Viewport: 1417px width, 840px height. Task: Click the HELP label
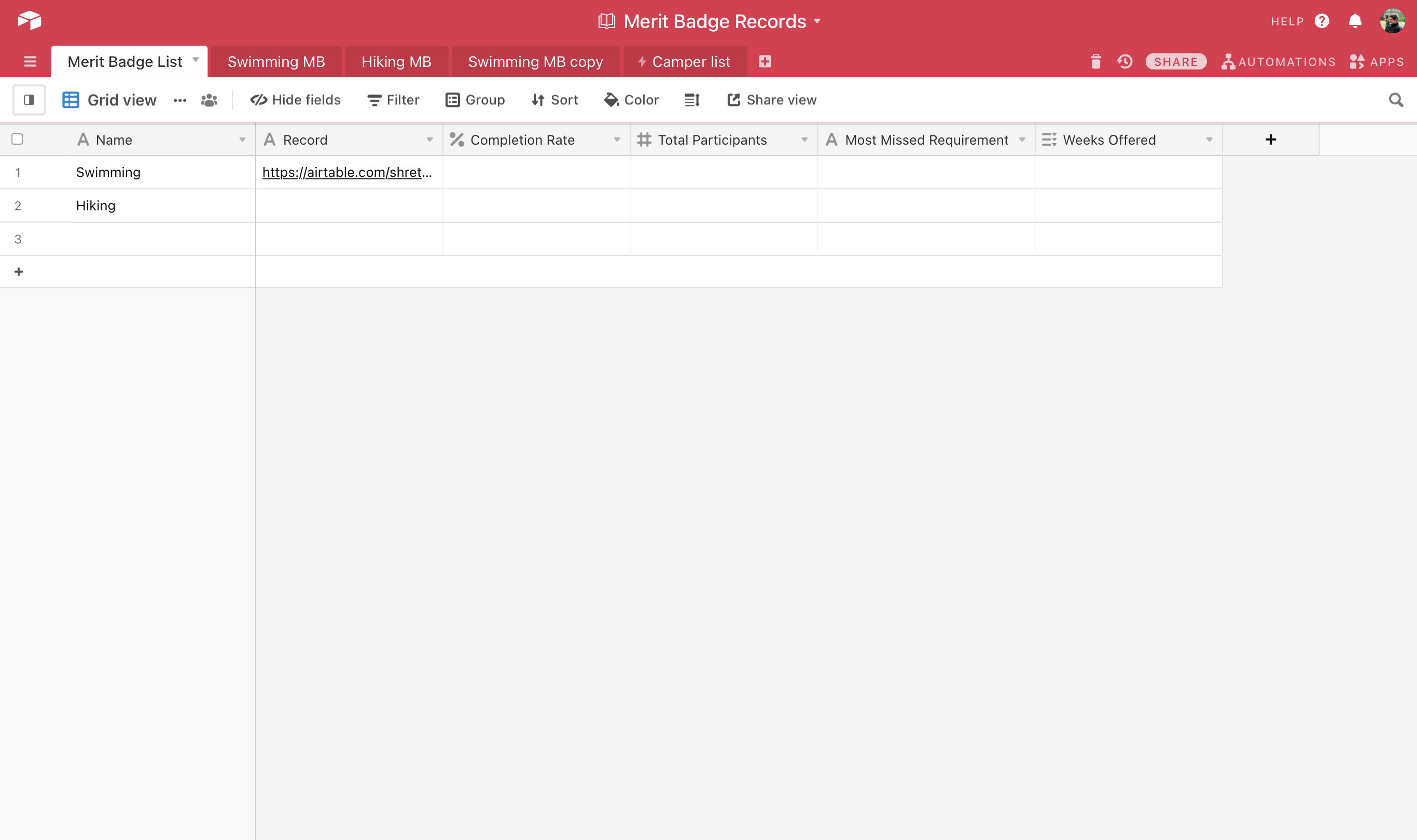1287,21
